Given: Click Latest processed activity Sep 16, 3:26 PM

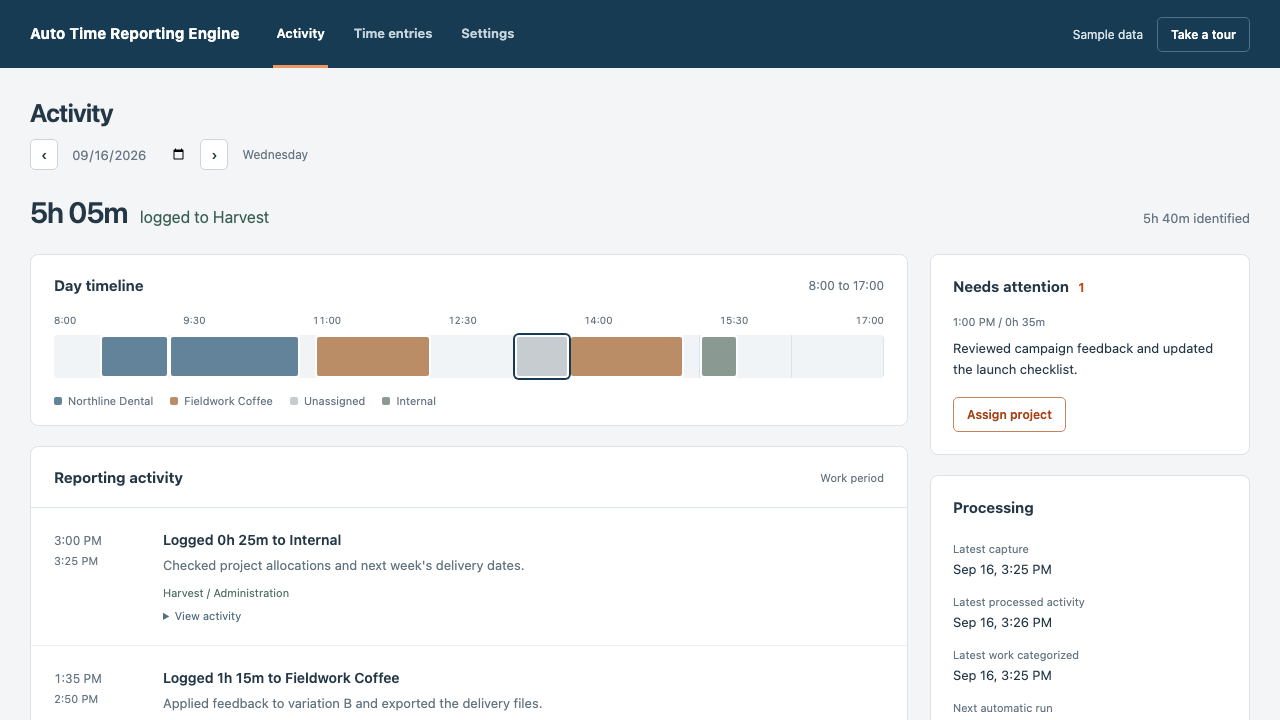Looking at the screenshot, I should (1002, 623).
